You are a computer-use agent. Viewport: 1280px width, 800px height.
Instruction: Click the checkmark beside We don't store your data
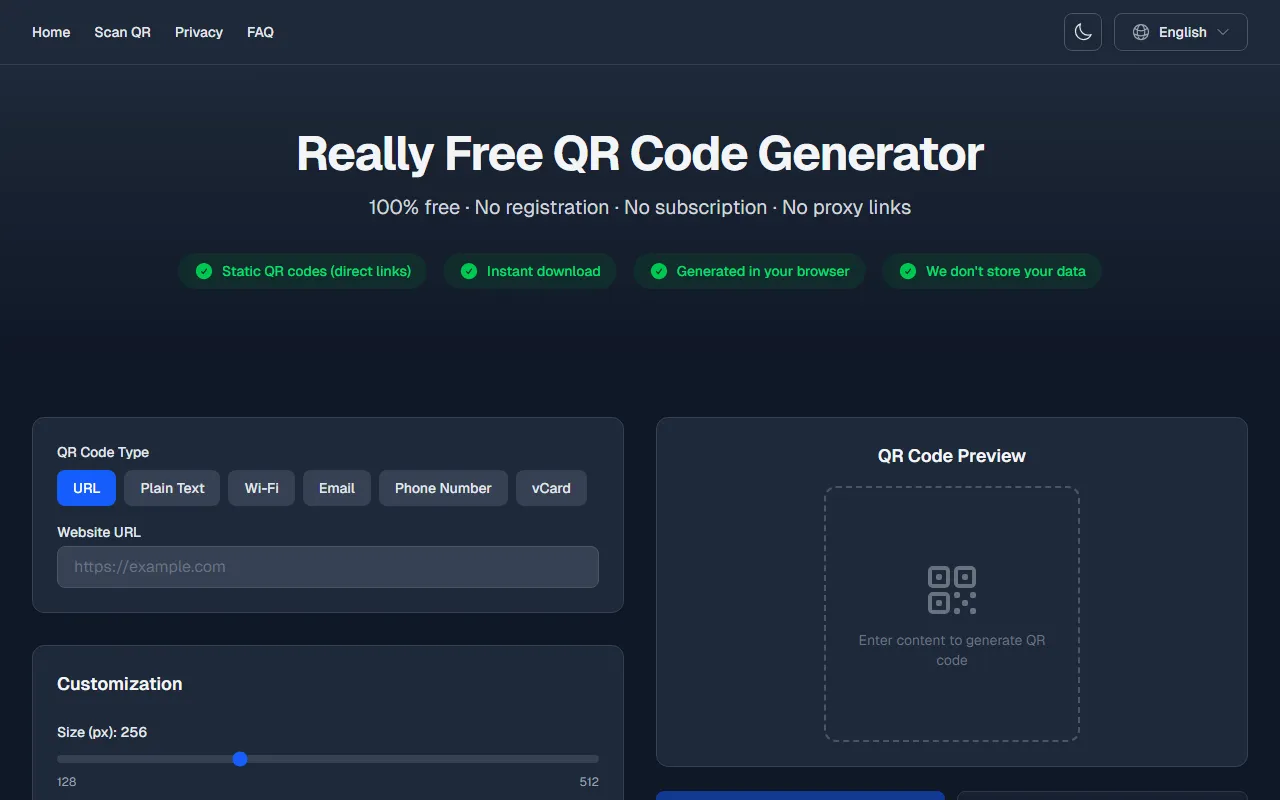(x=908, y=271)
